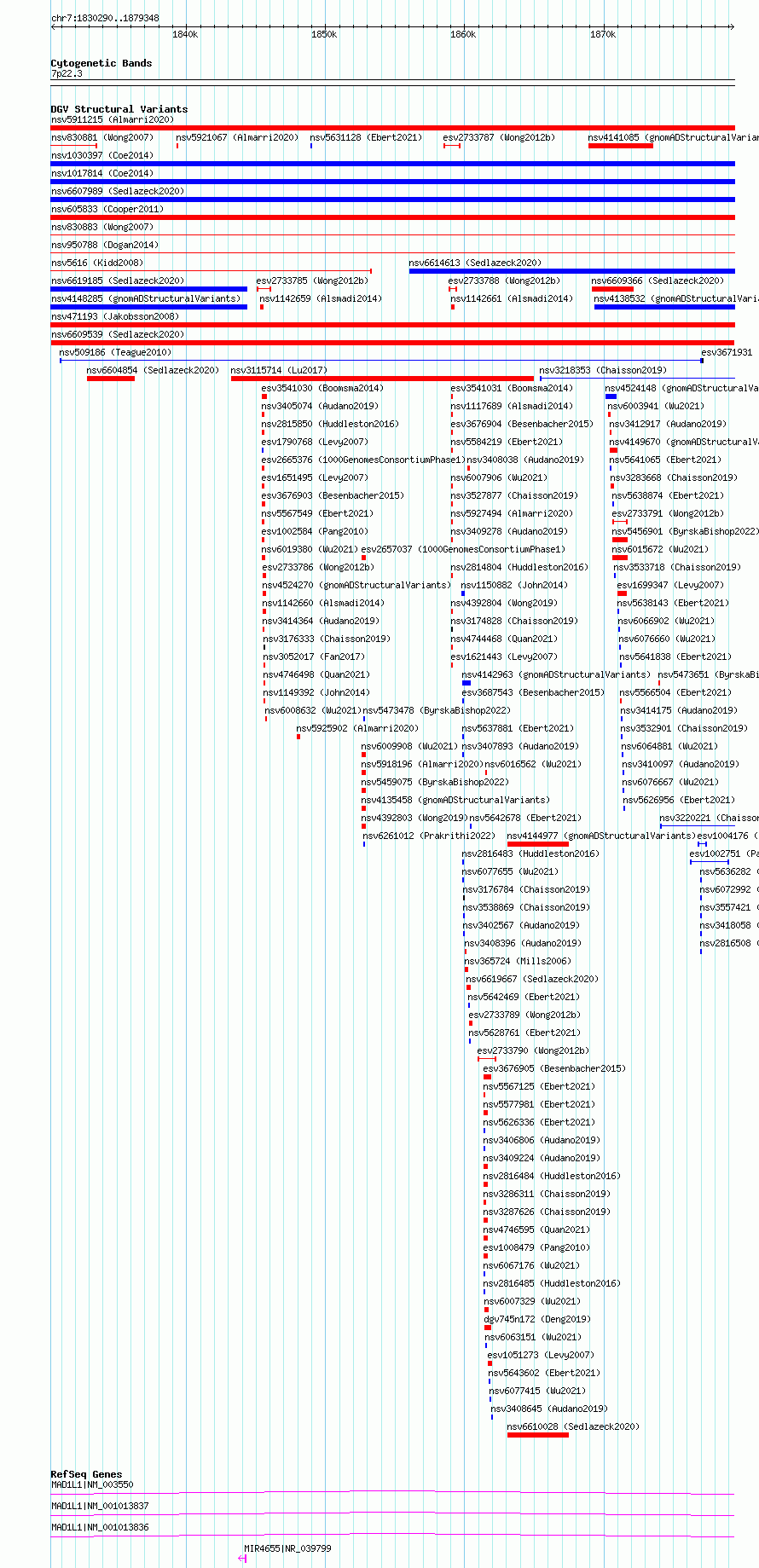Select the nsv509186 (Teague2010) label
Screen dimensions: 759x1568
click(x=115, y=352)
